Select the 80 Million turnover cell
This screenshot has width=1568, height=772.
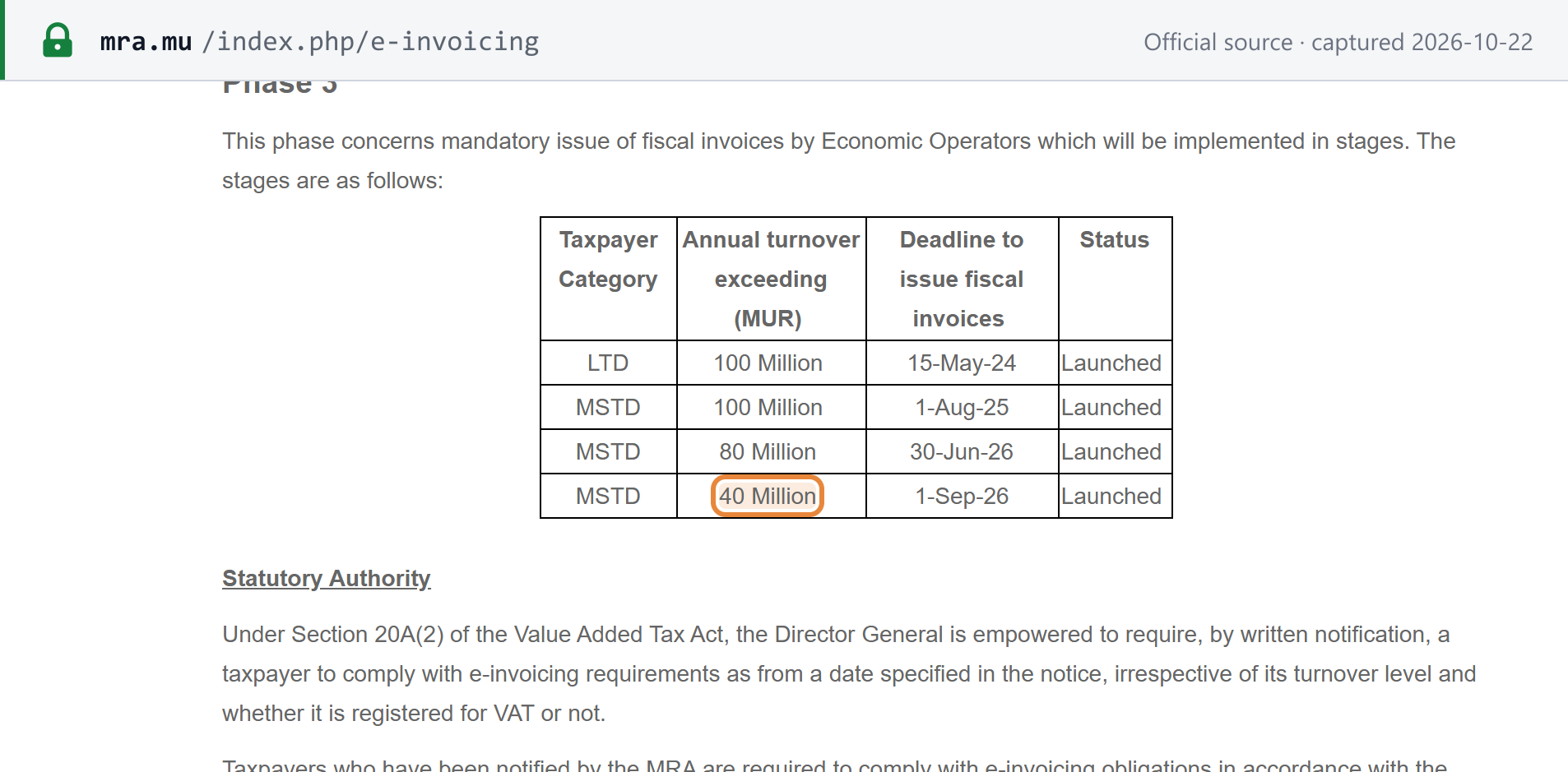tap(771, 451)
